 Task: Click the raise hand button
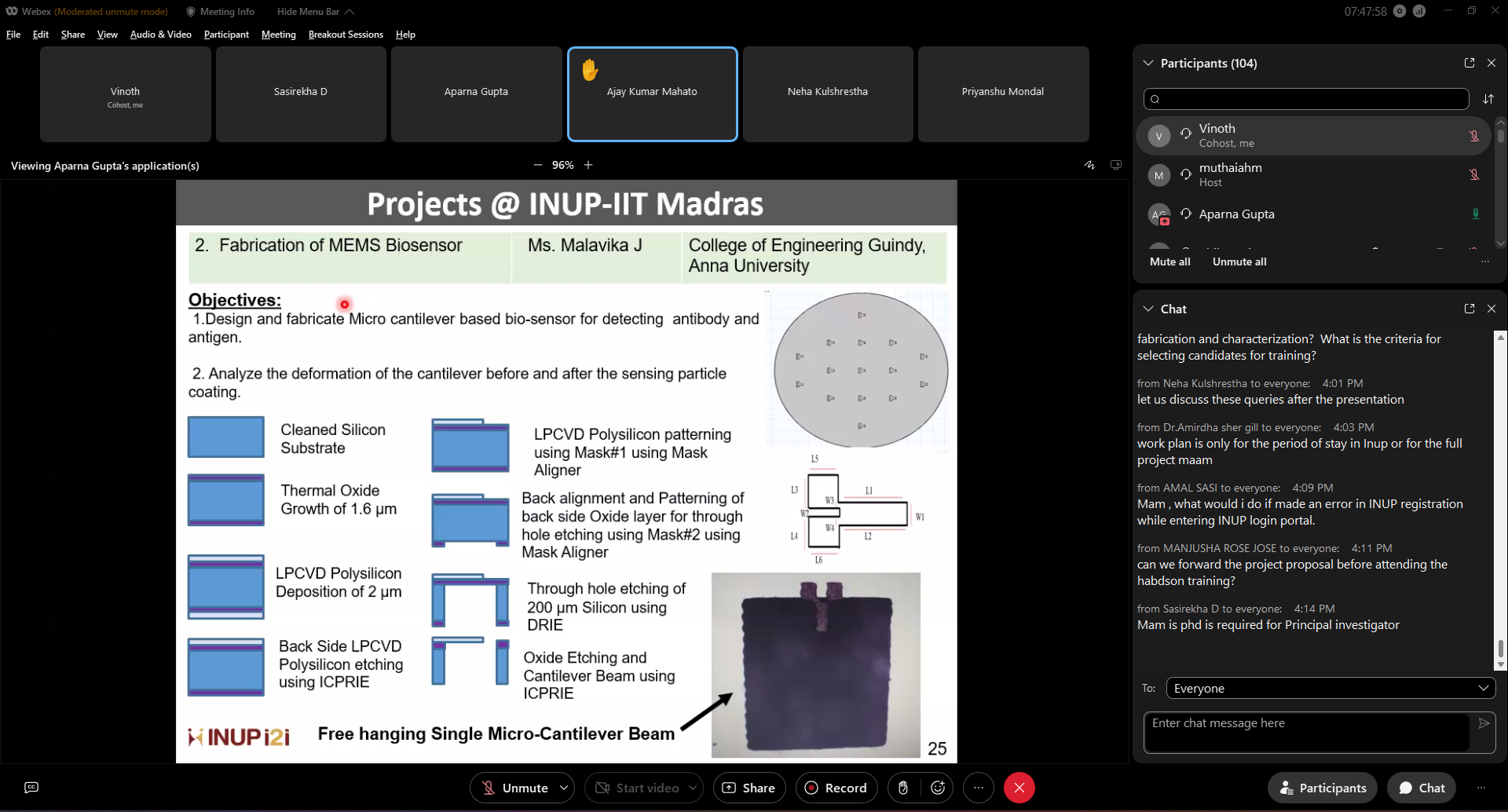(x=903, y=788)
